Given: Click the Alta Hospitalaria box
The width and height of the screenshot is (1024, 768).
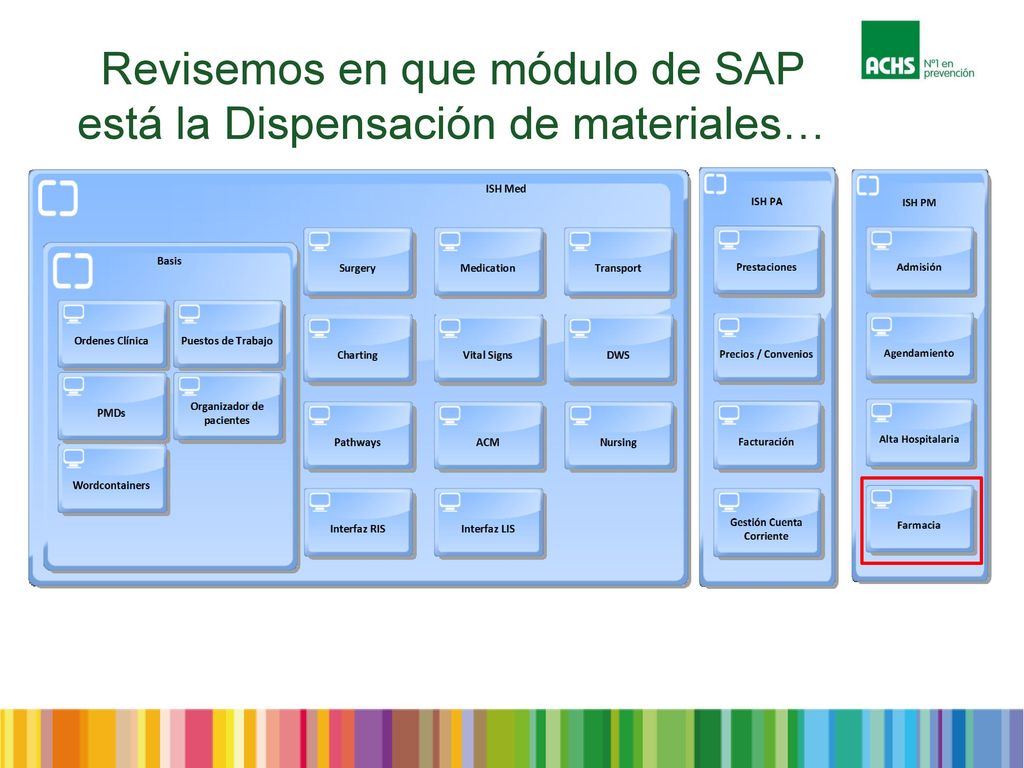Looking at the screenshot, I should tap(920, 433).
